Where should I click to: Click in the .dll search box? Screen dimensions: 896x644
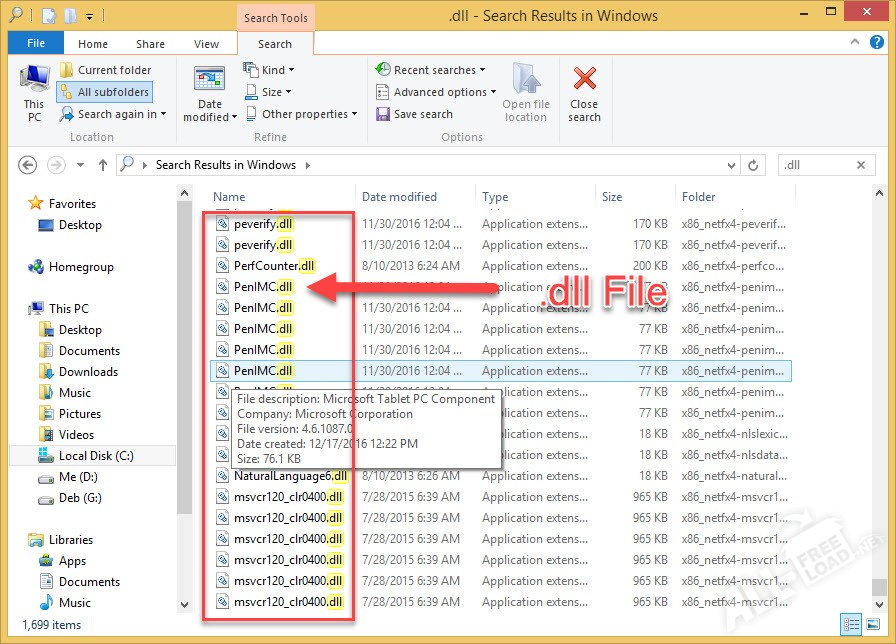pyautogui.click(x=815, y=165)
